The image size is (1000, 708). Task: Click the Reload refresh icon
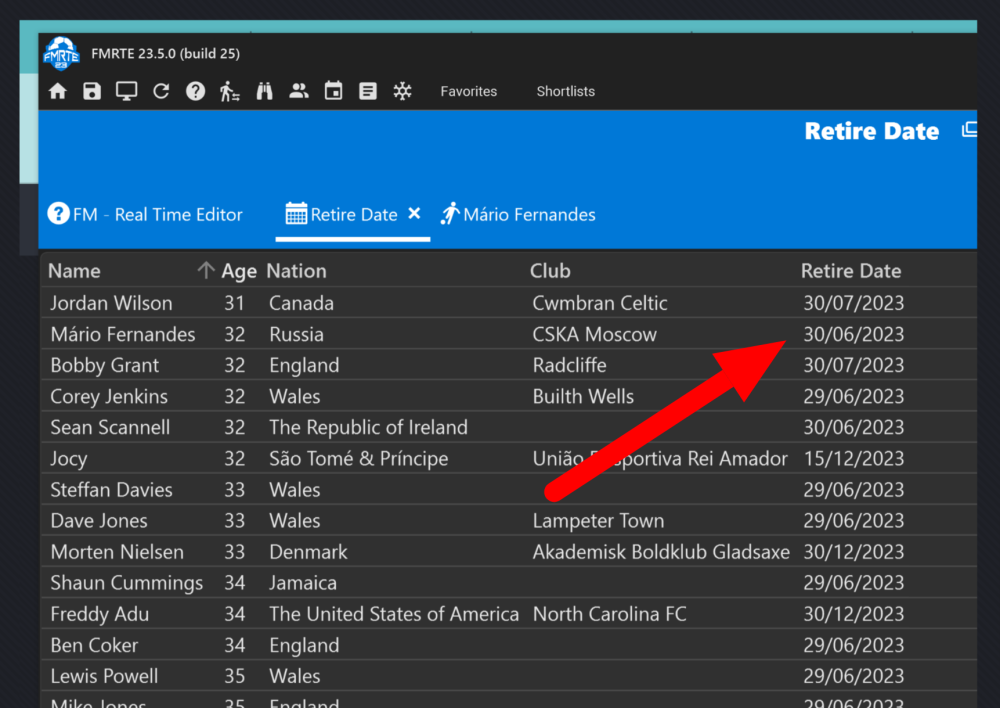click(161, 91)
